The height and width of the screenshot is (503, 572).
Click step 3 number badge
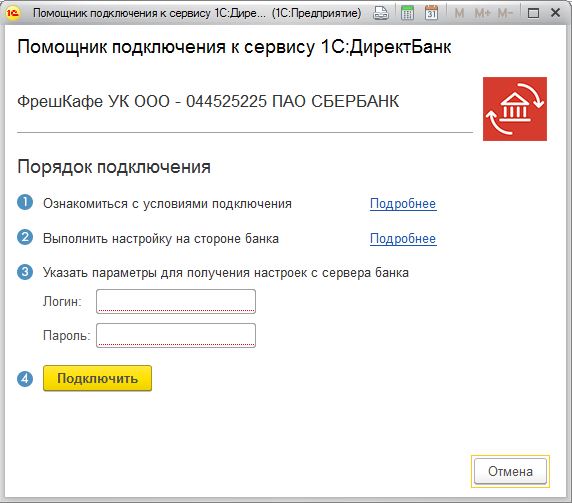point(25,272)
